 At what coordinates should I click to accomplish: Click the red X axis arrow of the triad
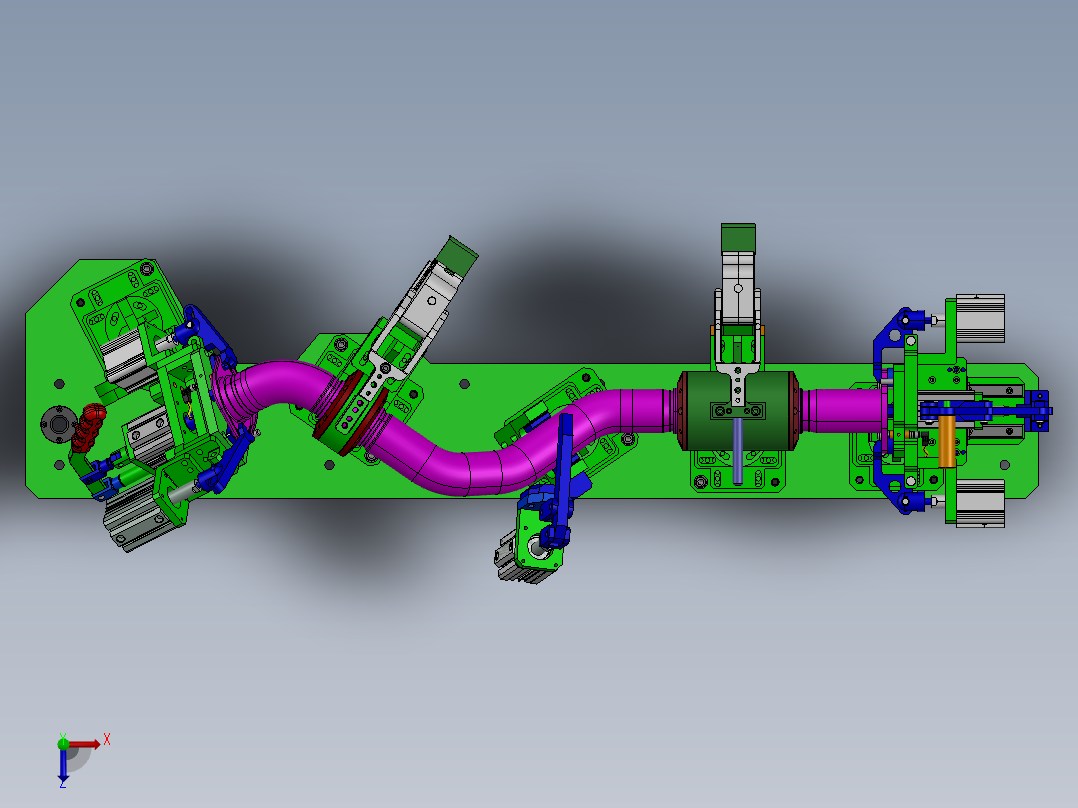[85, 744]
